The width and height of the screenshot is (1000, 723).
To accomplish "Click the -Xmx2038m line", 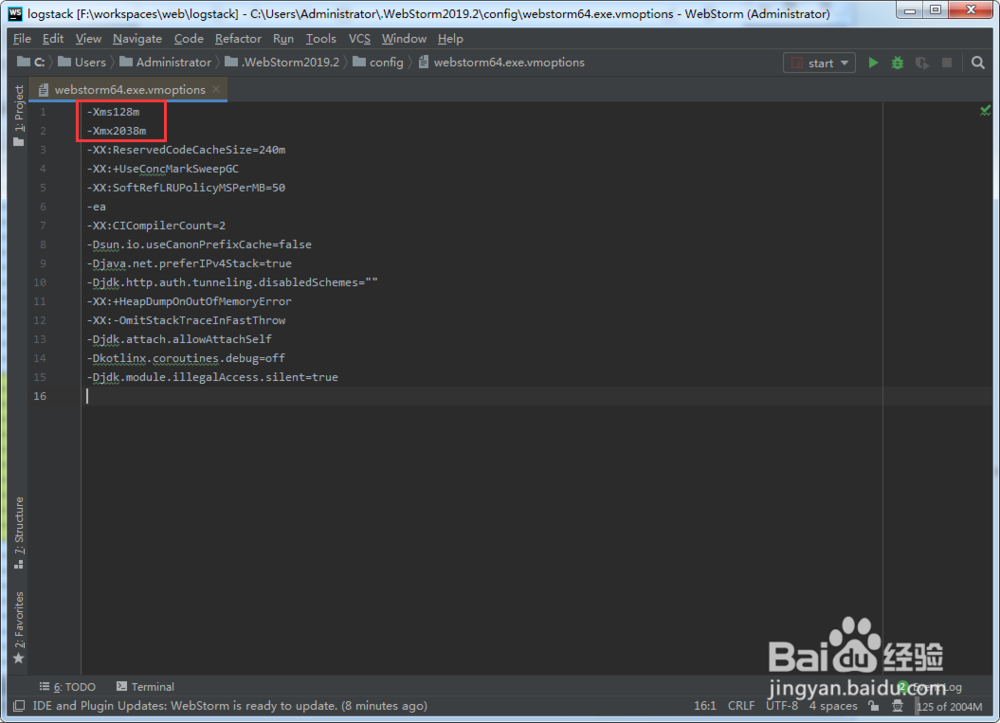I will (116, 131).
